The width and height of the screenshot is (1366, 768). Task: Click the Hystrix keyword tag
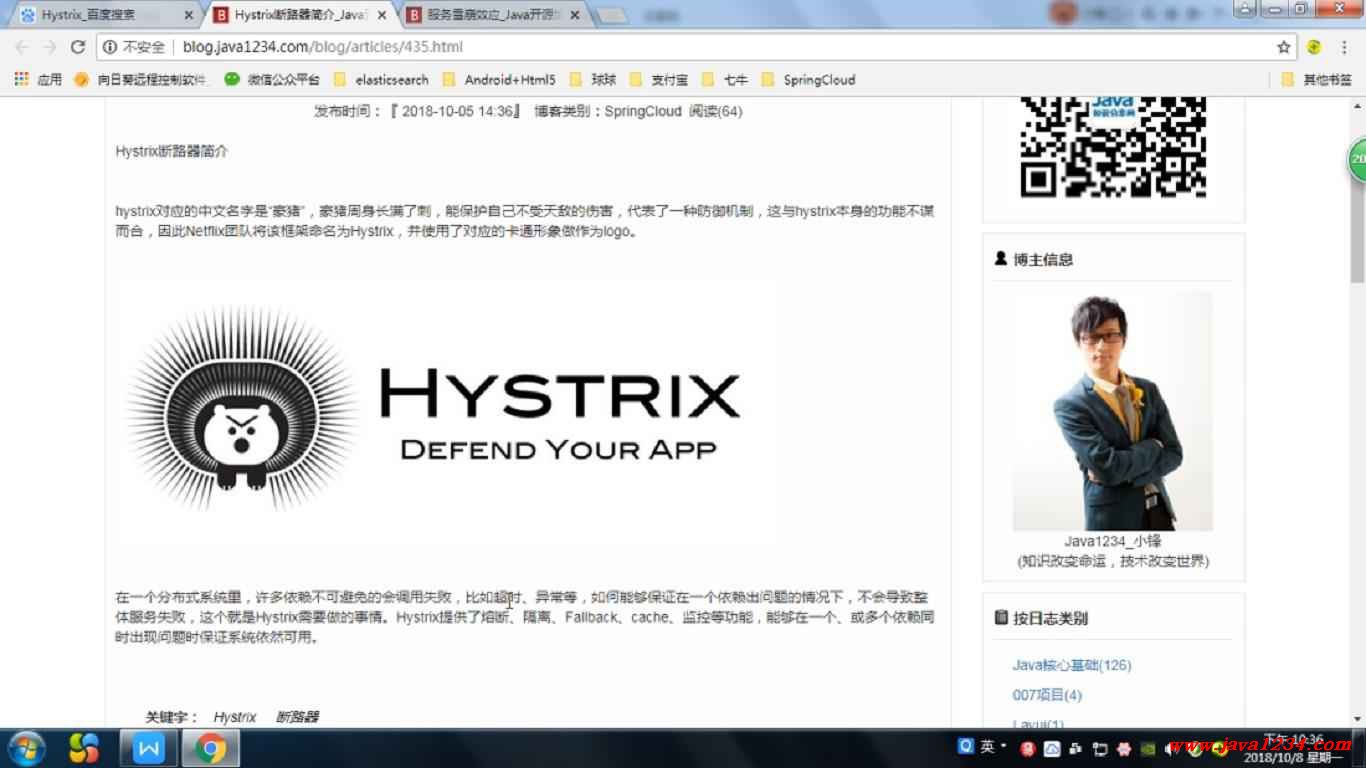(235, 717)
